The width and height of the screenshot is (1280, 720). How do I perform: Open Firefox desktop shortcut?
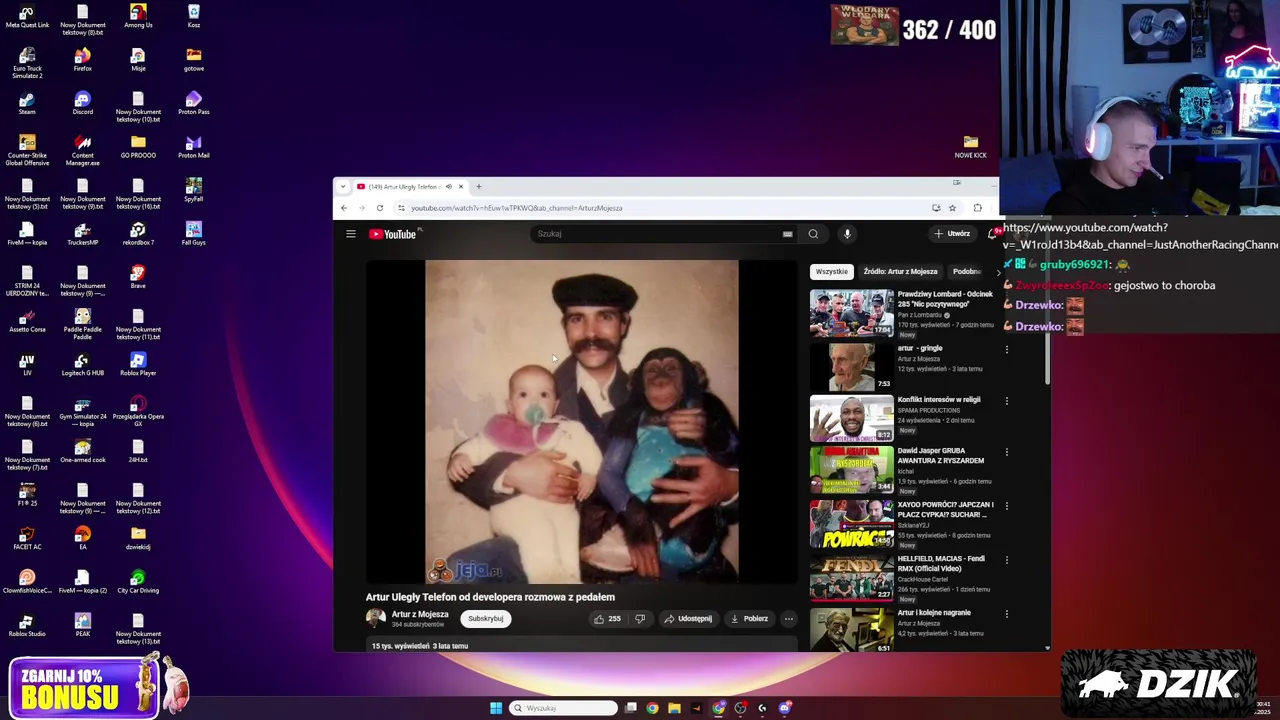point(83,59)
